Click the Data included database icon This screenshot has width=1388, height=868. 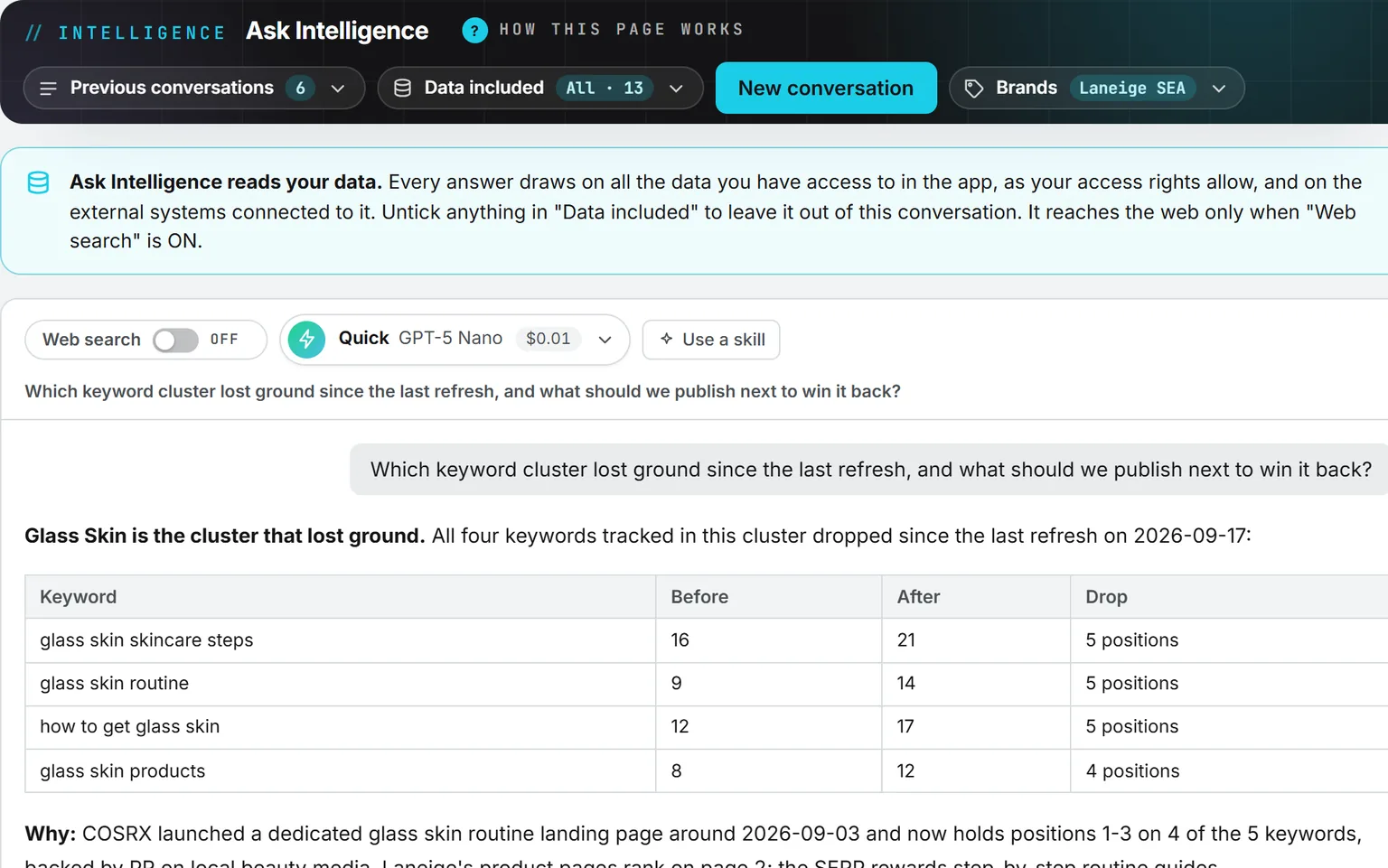[x=403, y=89]
